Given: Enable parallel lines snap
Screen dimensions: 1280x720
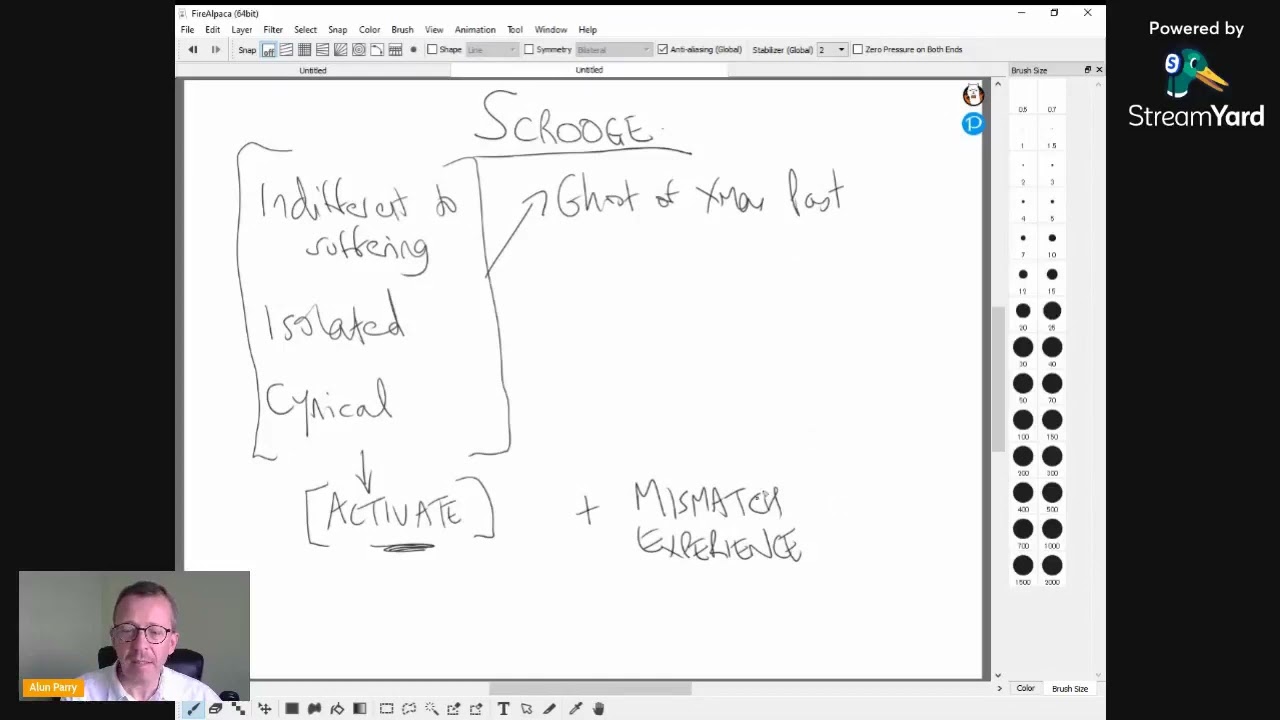Looking at the screenshot, I should (286, 50).
